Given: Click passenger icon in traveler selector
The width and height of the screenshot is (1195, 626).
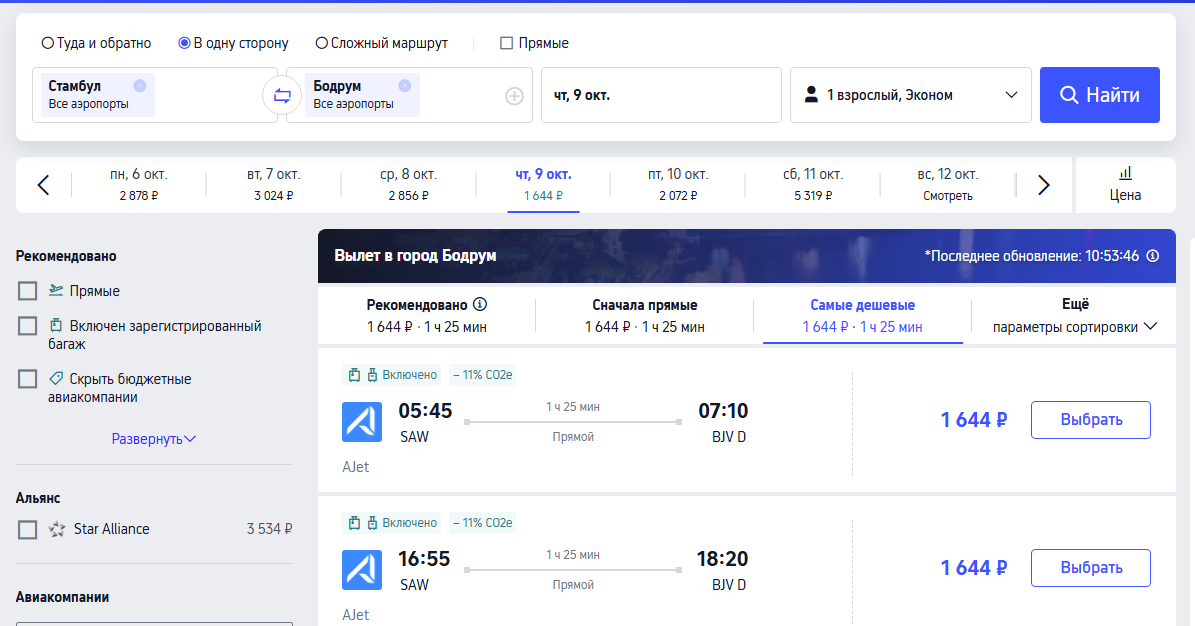Looking at the screenshot, I should tap(811, 95).
